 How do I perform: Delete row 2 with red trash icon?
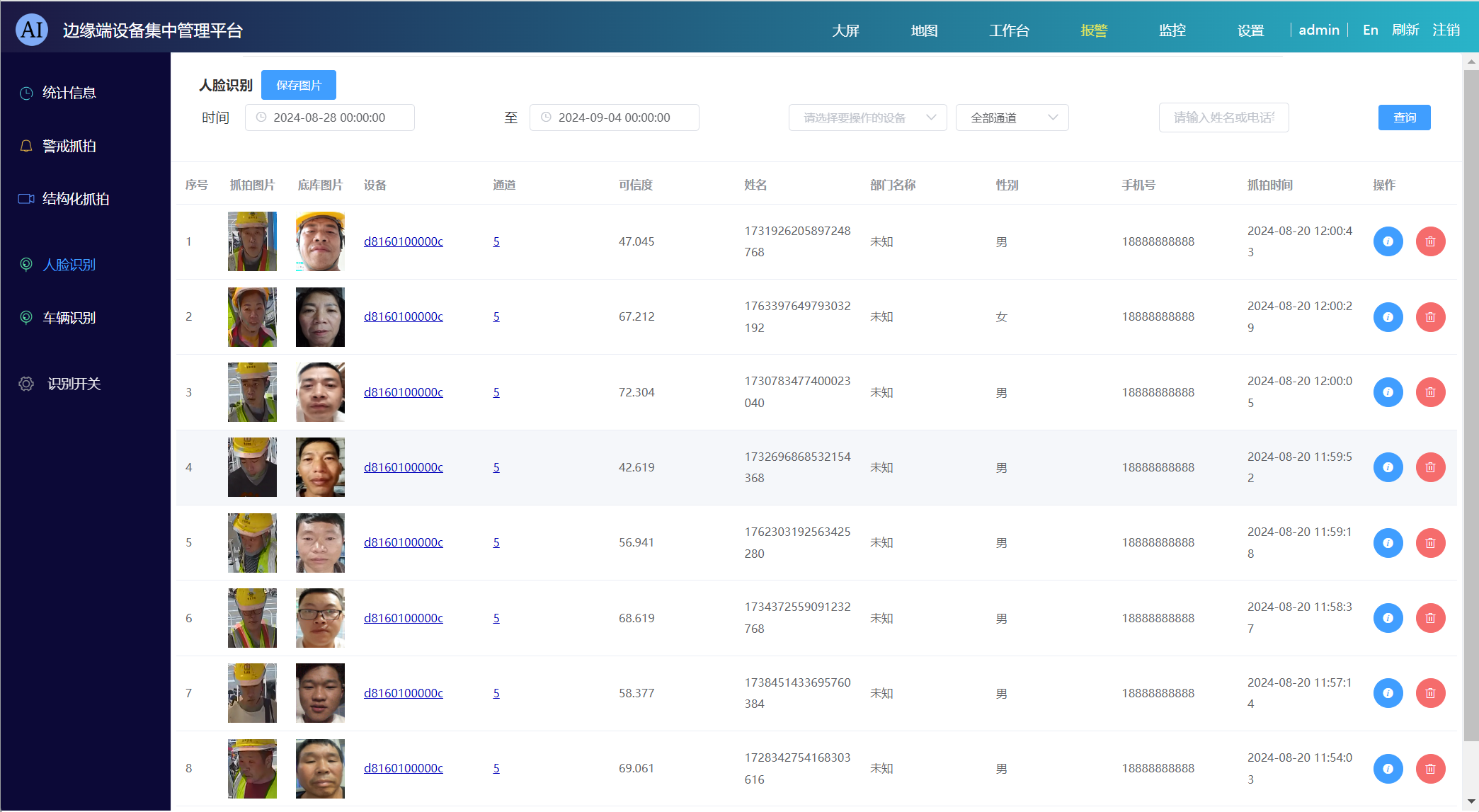coord(1430,317)
